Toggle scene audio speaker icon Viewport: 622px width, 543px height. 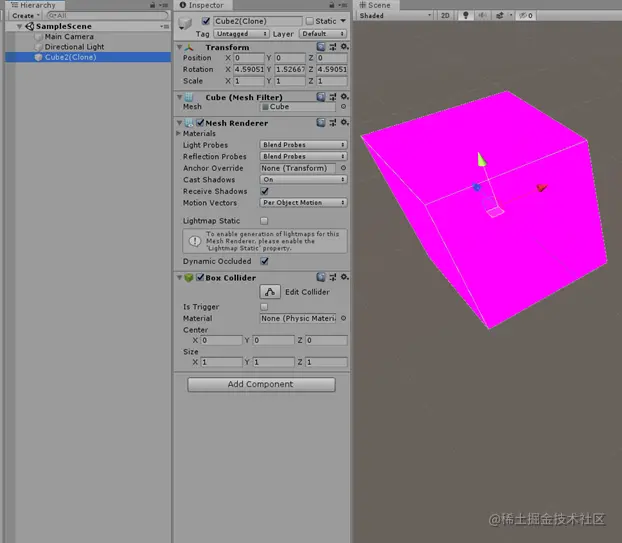pos(482,15)
